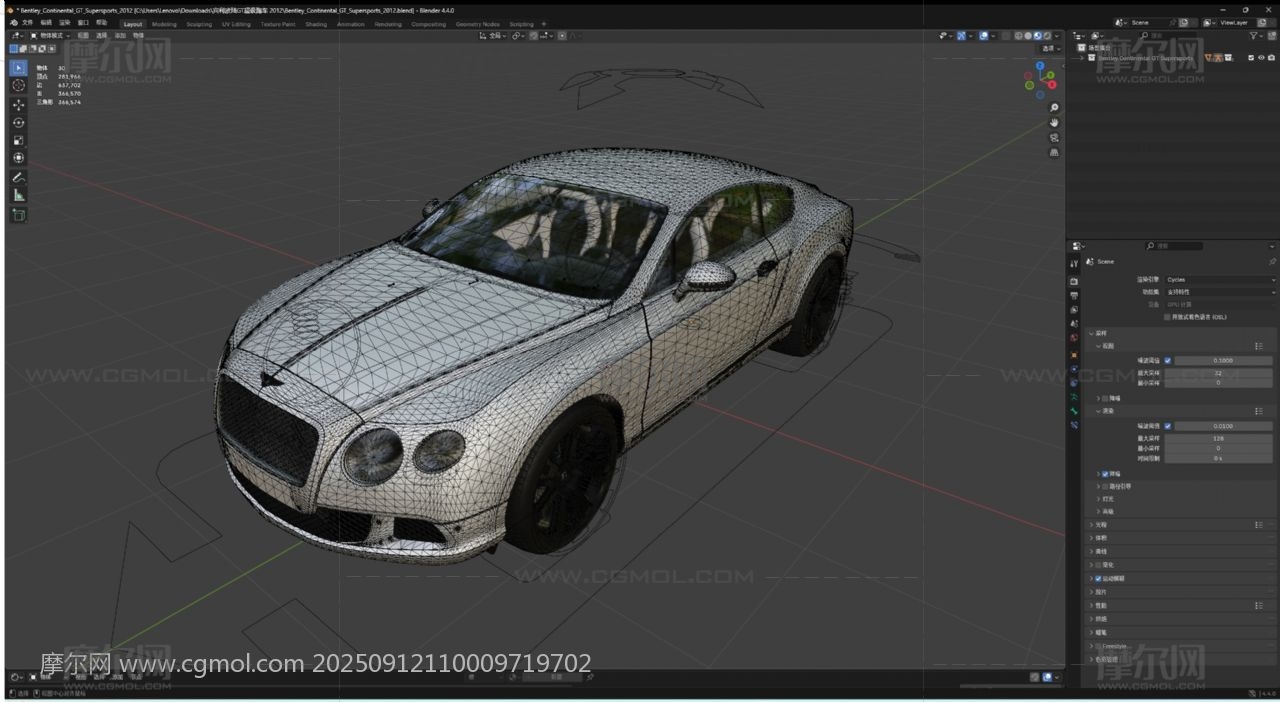Open the object mode dropdown
Viewport: 1280px width, 702px height.
point(49,36)
